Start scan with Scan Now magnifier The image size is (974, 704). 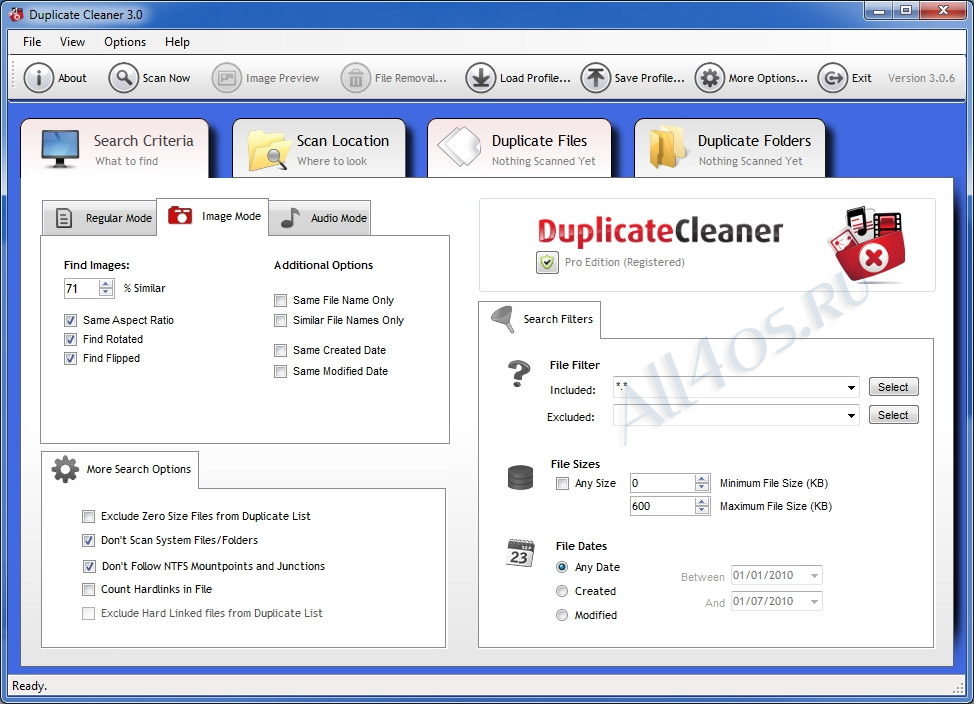click(124, 78)
